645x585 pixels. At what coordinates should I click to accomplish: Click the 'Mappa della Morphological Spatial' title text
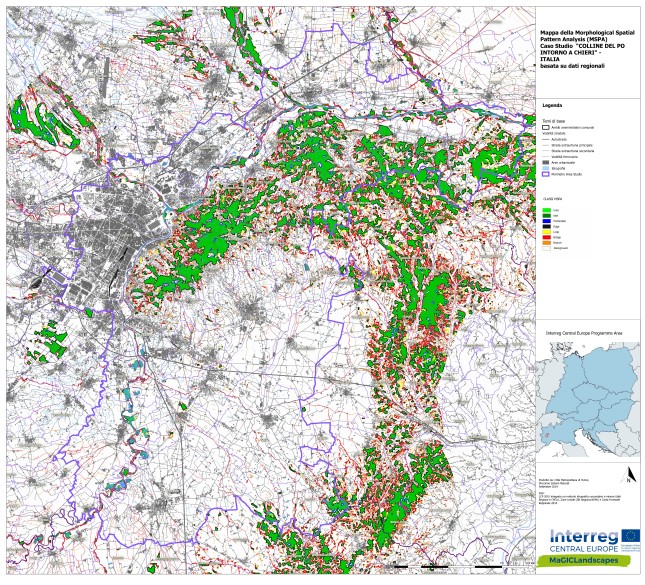587,32
